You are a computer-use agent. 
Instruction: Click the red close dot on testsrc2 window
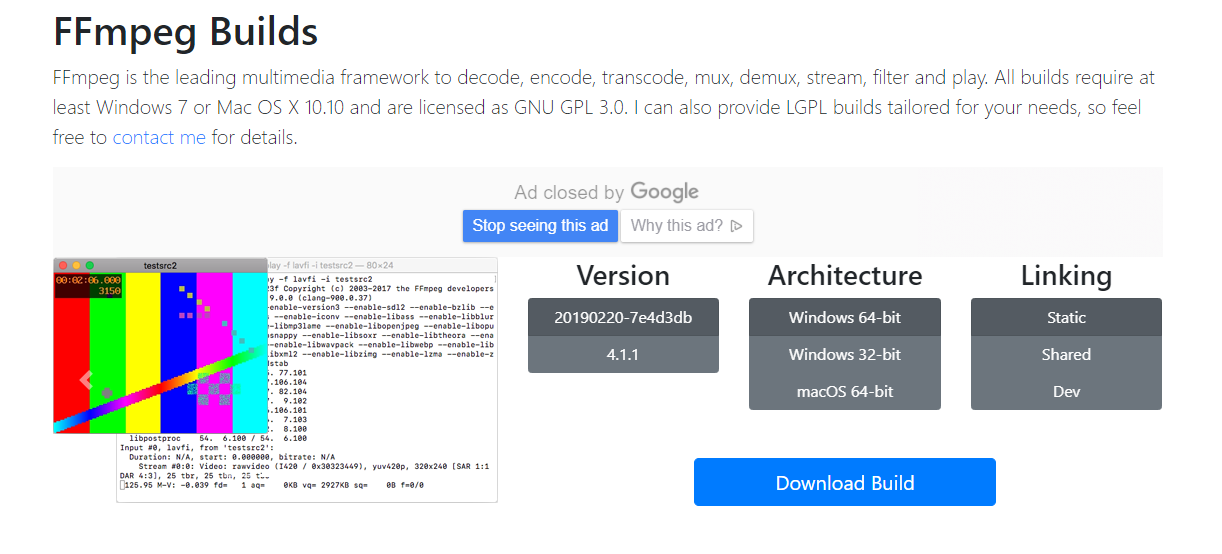(63, 265)
